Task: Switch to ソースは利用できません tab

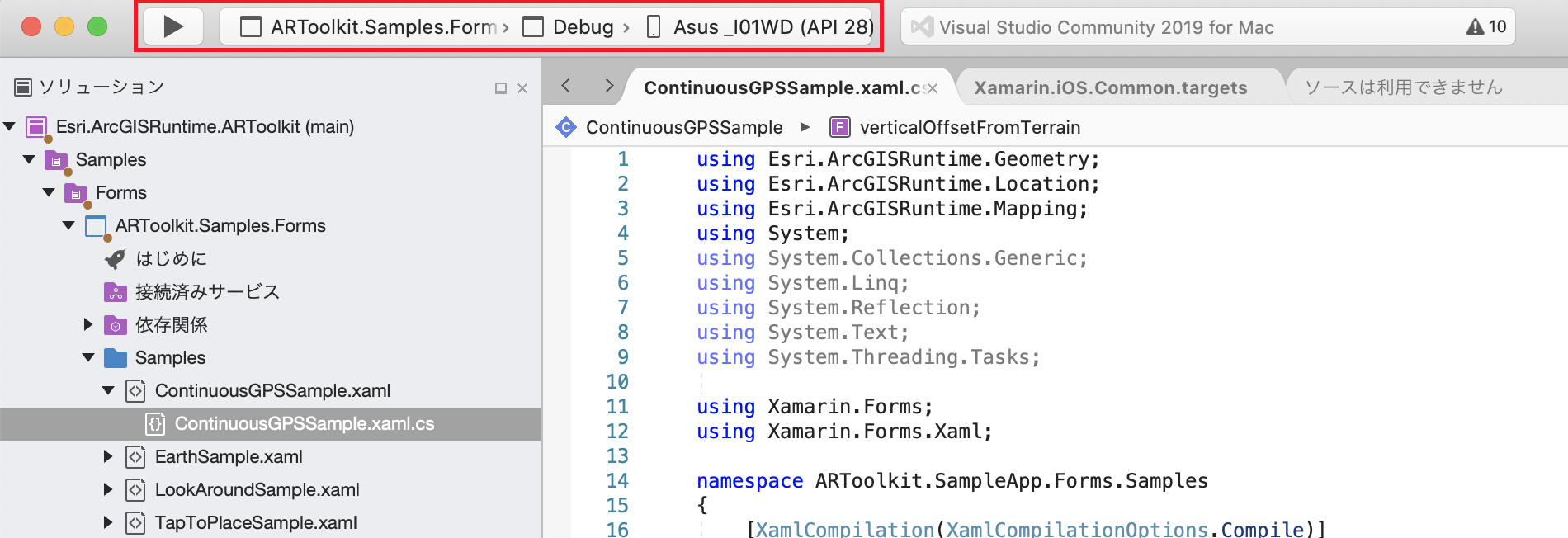Action: tap(1403, 87)
